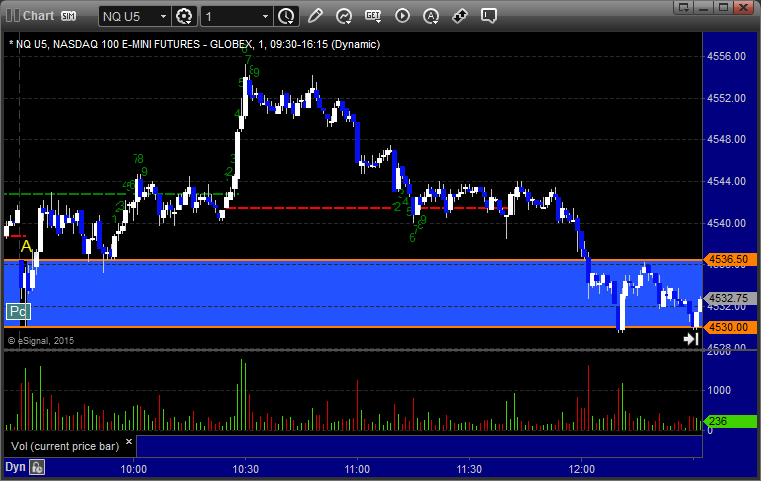761x481 pixels.
Task: Jump to latest bar arrow icon
Action: 691,338
